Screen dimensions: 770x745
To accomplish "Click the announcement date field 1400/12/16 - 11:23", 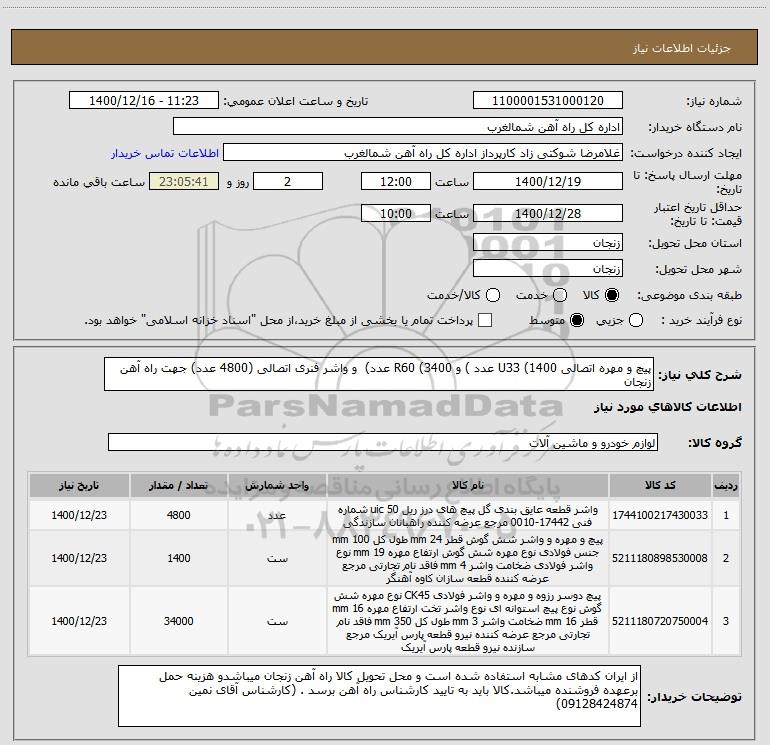I will pos(144,101).
